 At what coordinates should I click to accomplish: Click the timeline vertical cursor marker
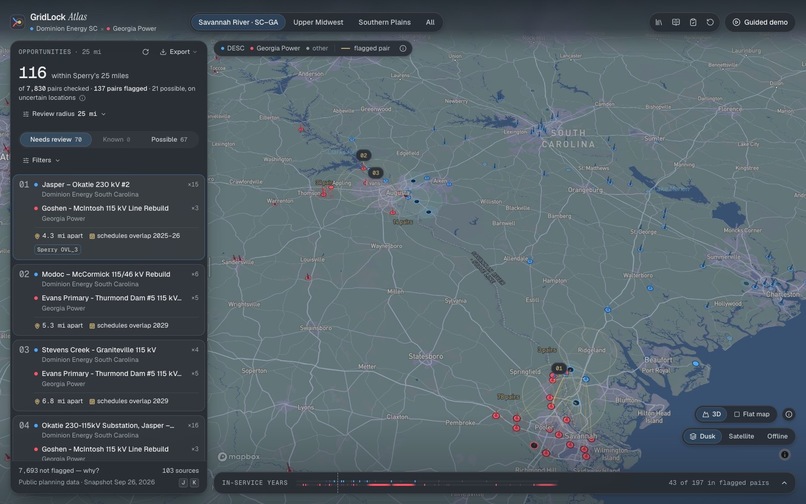[x=337, y=483]
